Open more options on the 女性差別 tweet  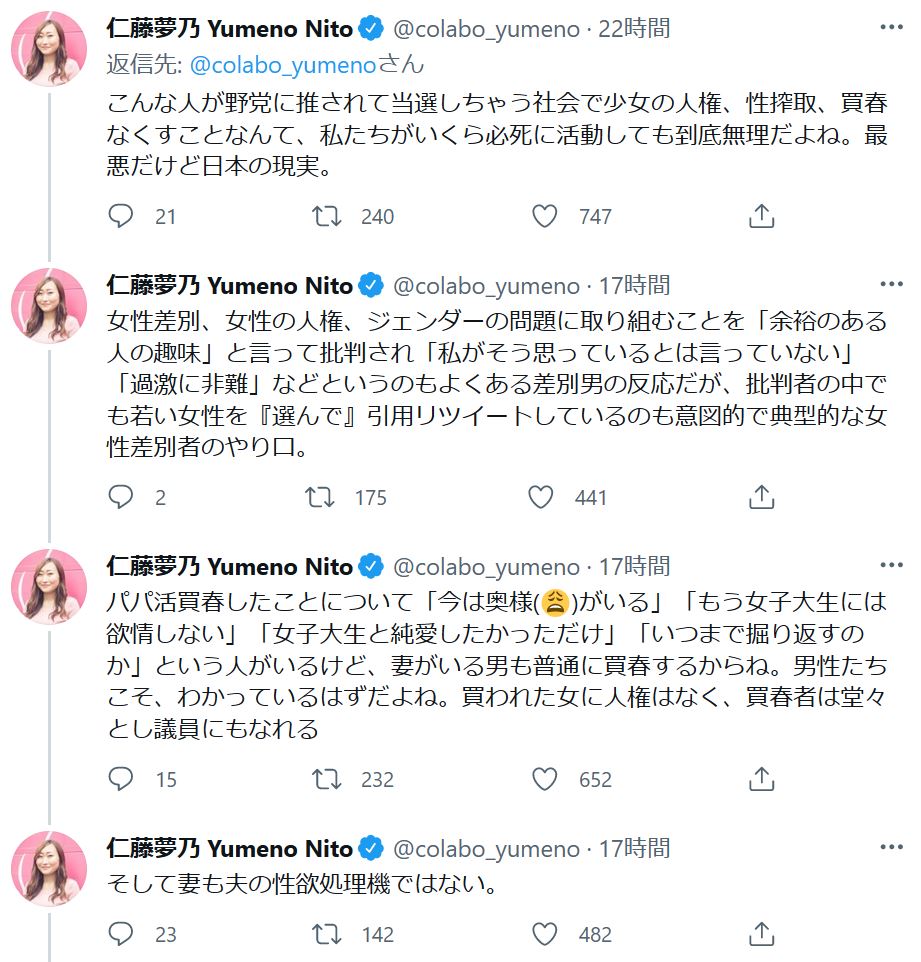[890, 284]
